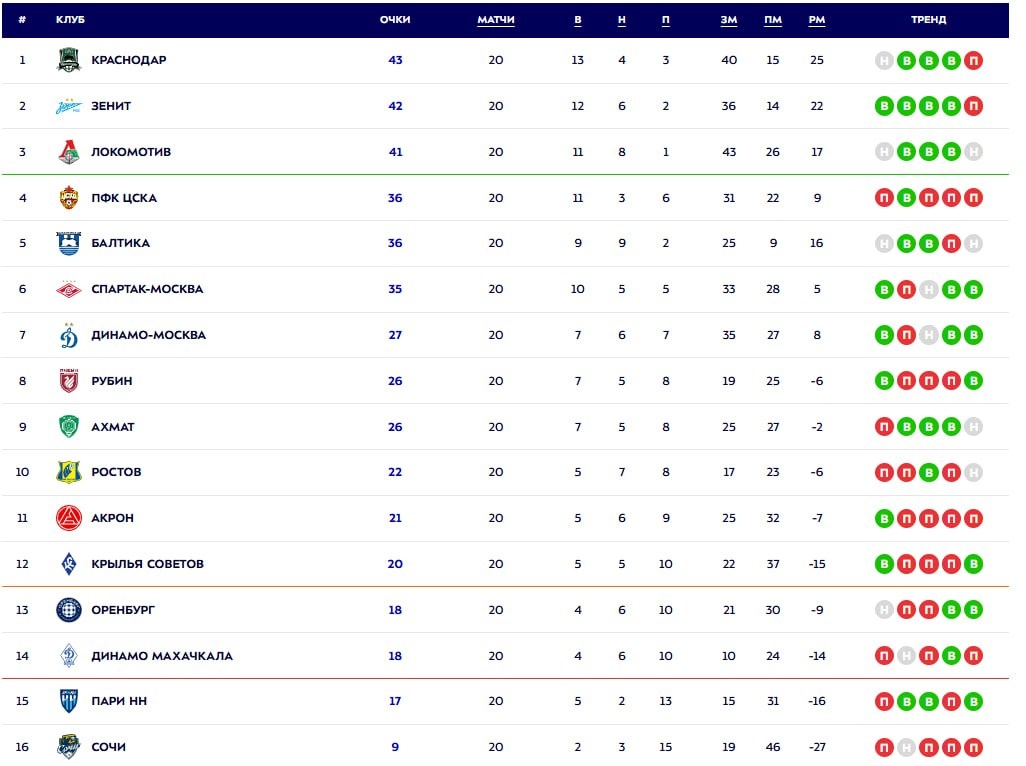Sort by ЗМ goals scored header

(728, 20)
